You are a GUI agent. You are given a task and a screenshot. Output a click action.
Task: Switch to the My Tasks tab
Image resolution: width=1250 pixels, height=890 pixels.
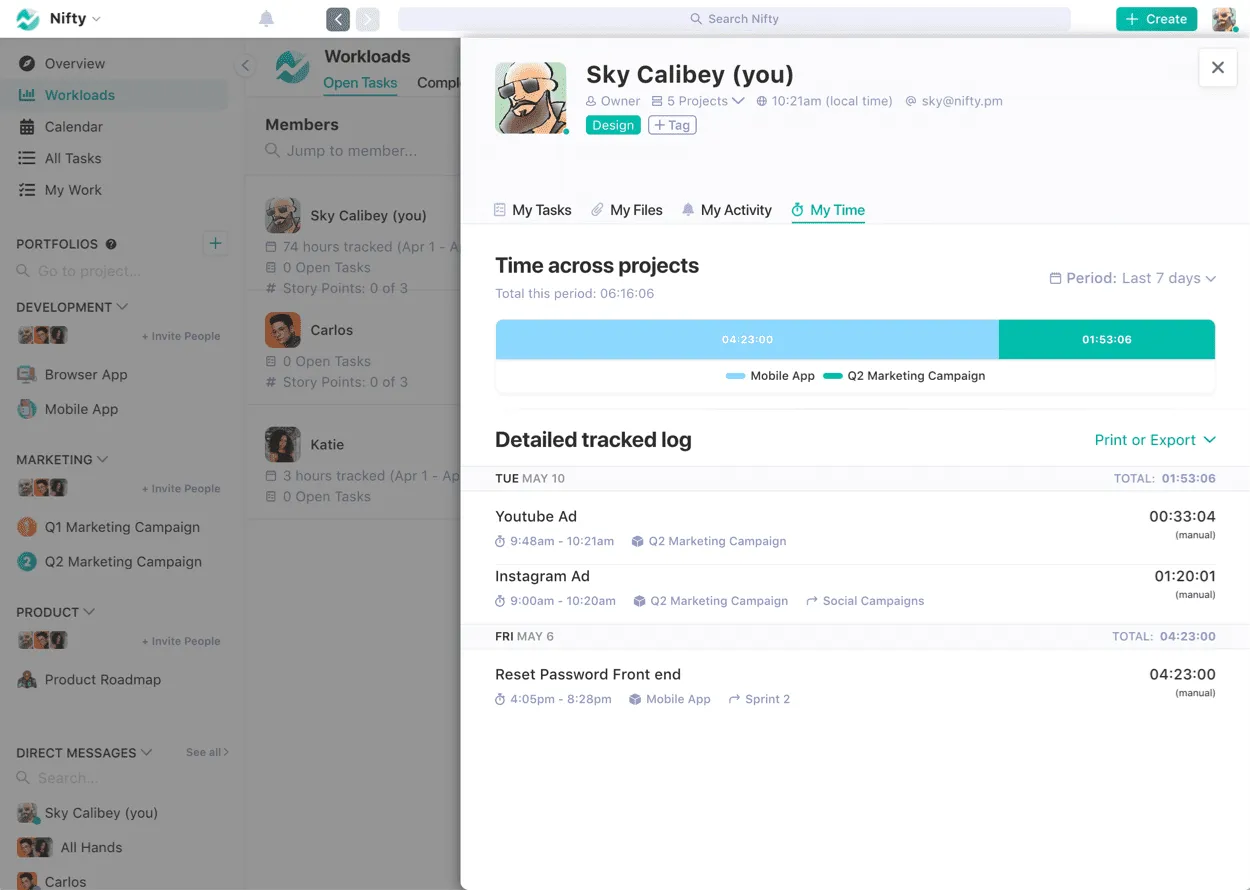point(540,210)
